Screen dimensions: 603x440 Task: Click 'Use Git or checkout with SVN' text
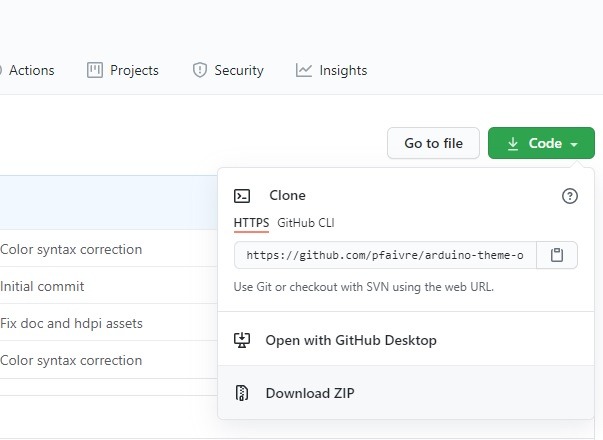point(364,287)
